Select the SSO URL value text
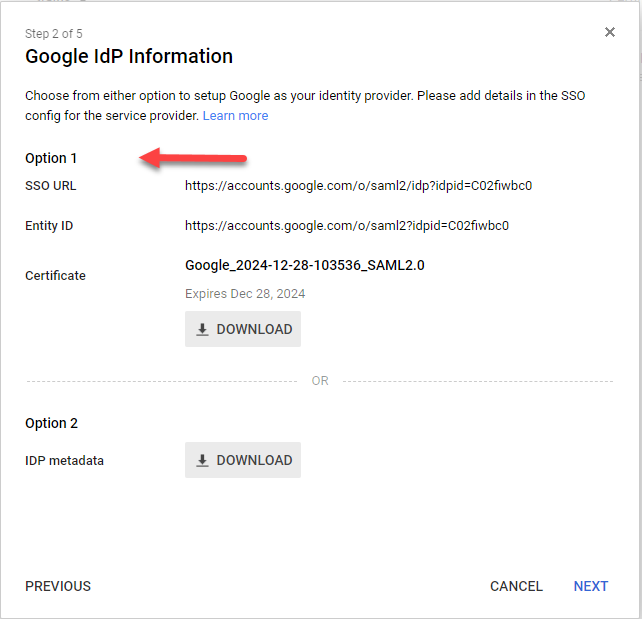This screenshot has width=642, height=619. point(358,186)
